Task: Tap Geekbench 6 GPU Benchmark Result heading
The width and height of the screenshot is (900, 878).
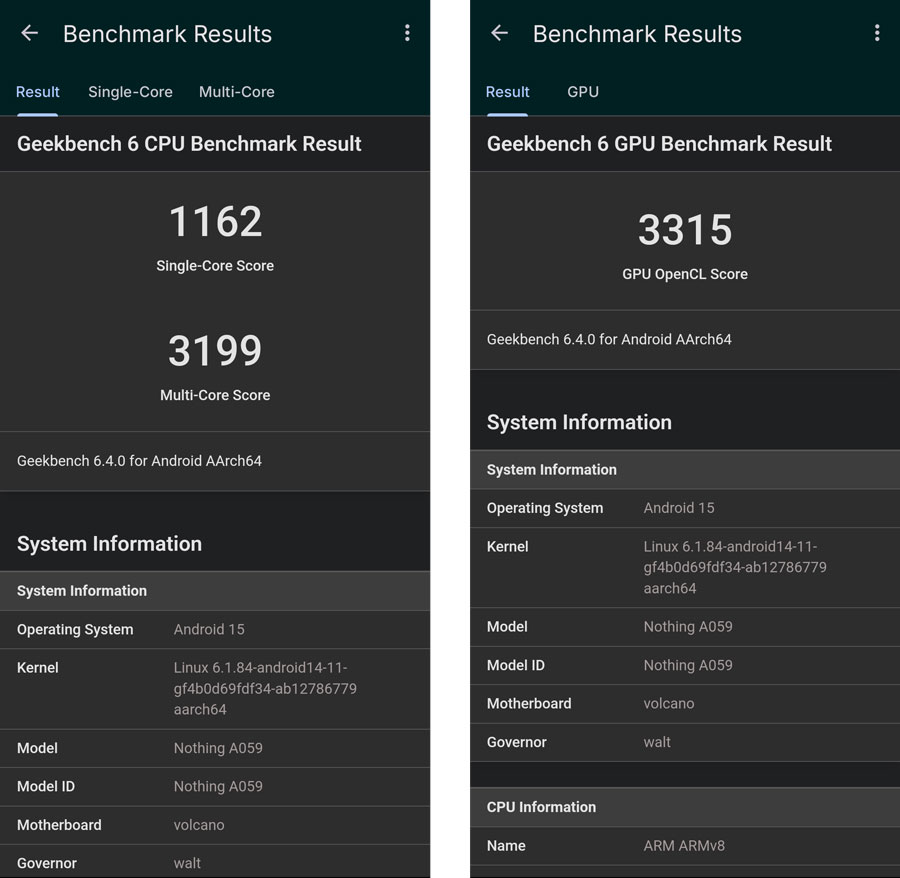Action: coord(659,143)
